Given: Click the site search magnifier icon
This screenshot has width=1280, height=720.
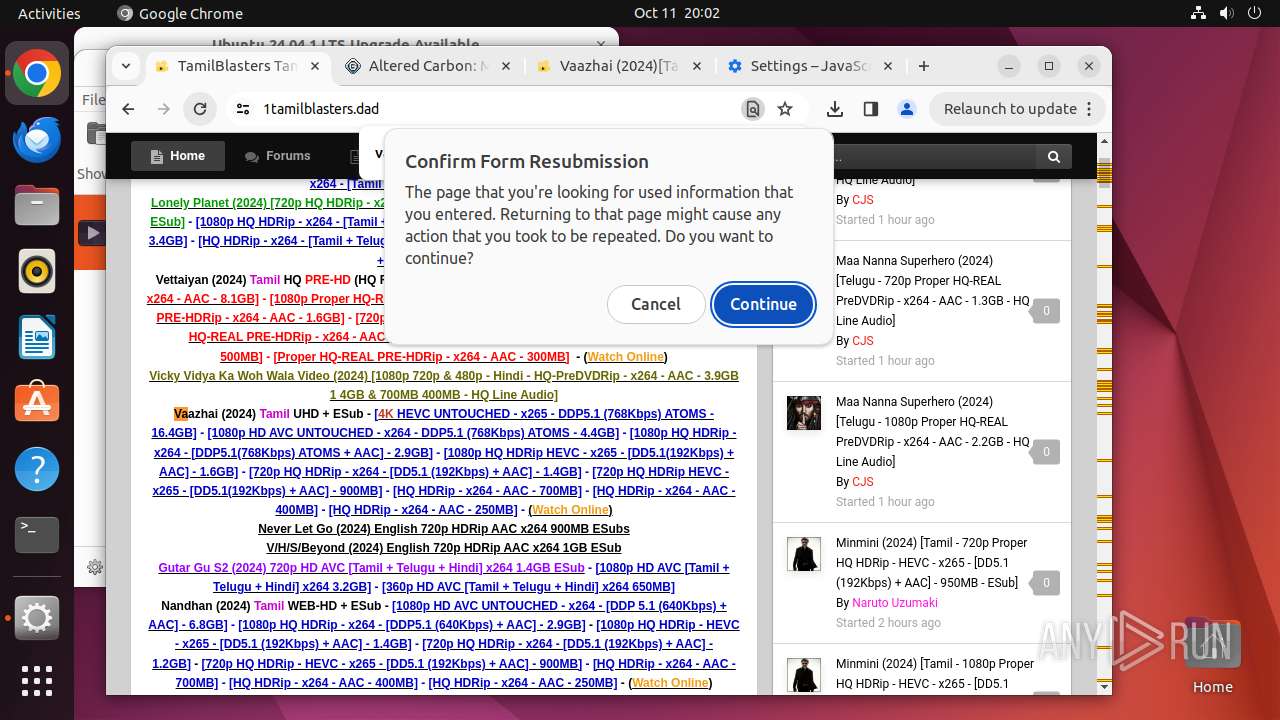Looking at the screenshot, I should pos(1053,157).
